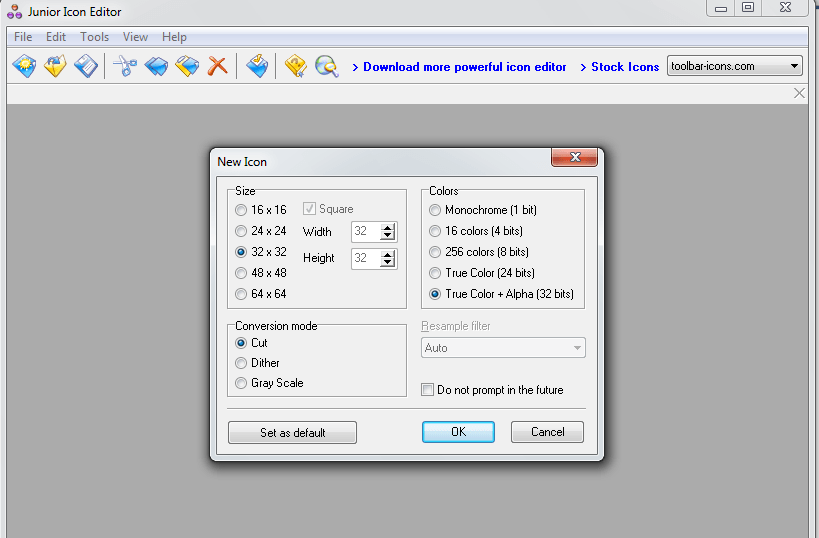Screen dimensions: 819x538
Task: Open the Tools menu
Action: 95,37
